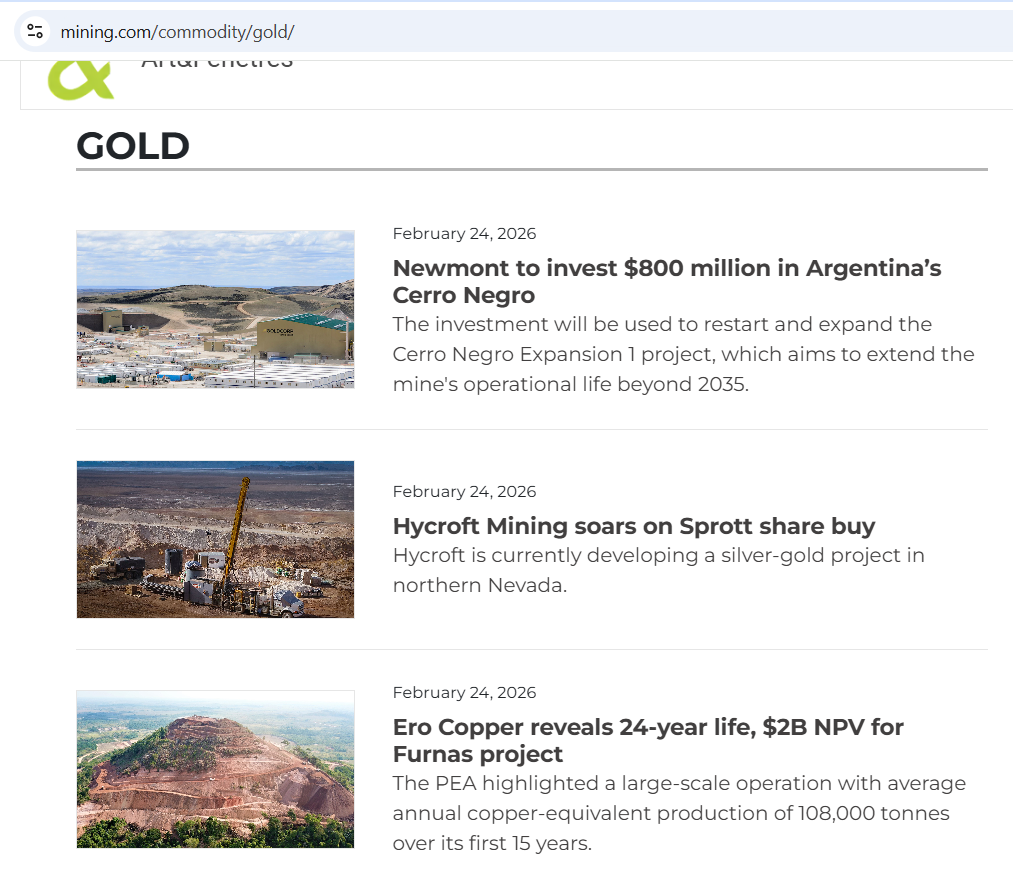Click the green ampersand logo in banner

tap(81, 80)
